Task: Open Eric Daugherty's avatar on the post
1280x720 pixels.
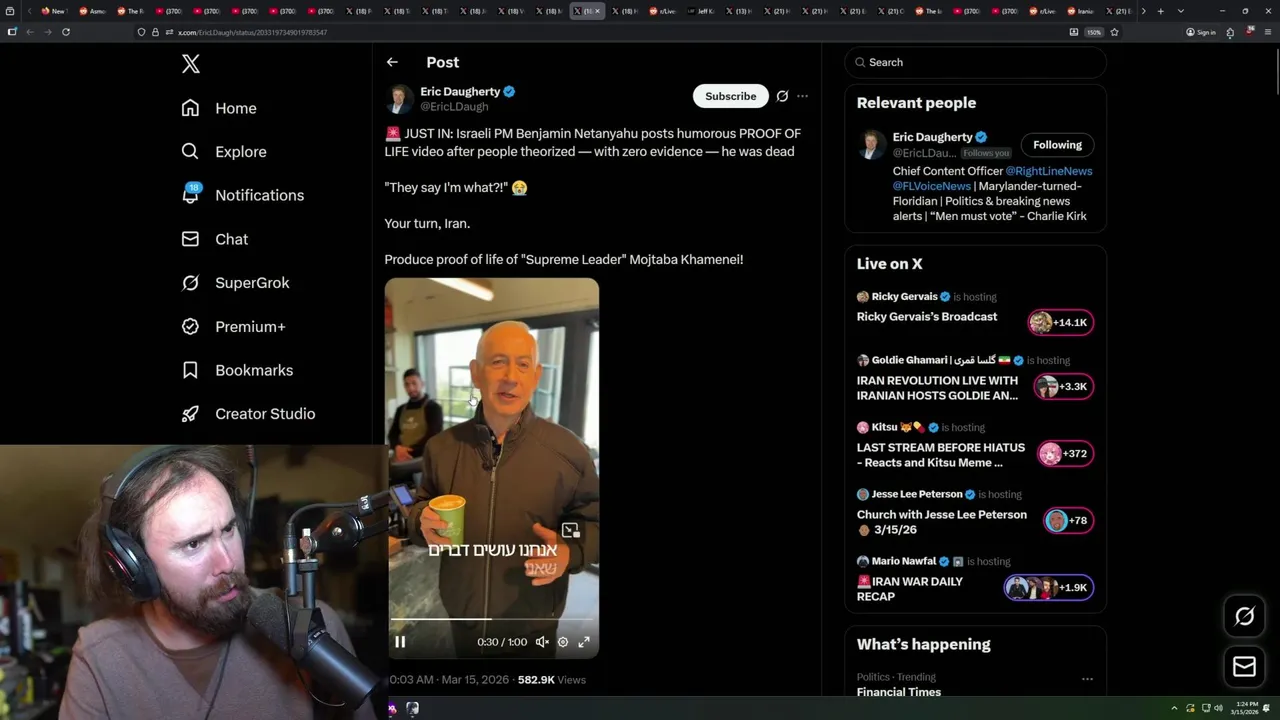Action: 399,99
